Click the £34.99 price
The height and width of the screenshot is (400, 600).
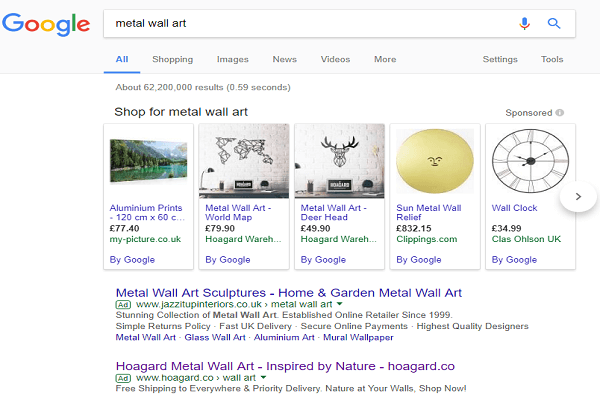coord(506,229)
